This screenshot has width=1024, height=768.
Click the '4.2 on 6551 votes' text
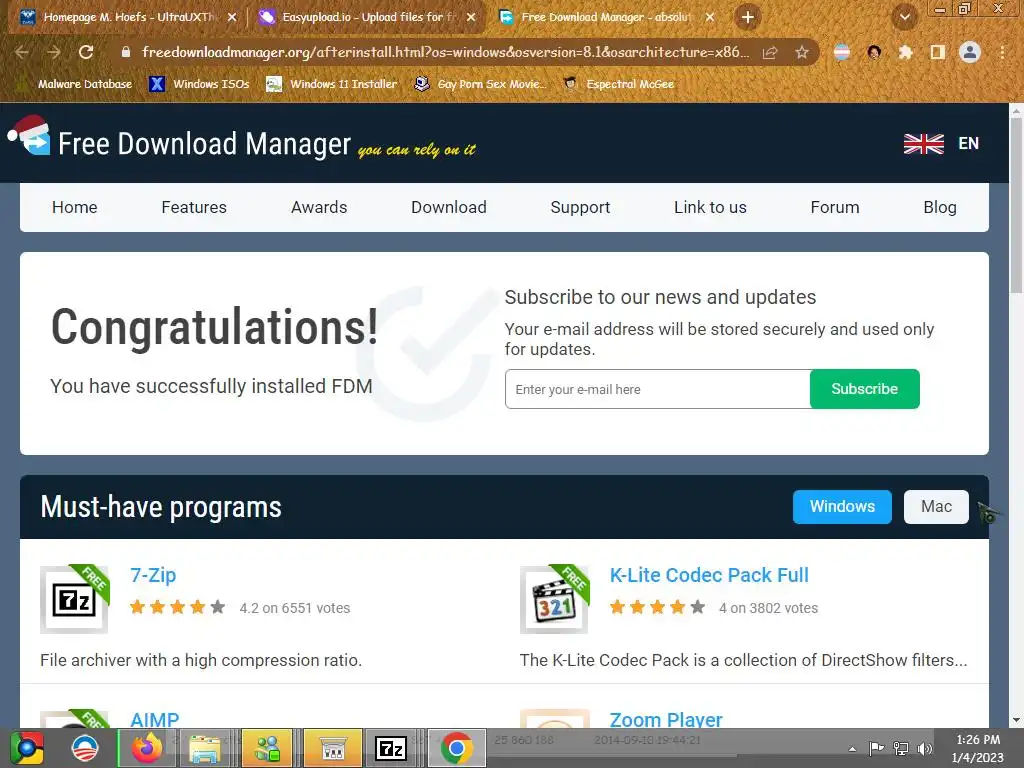[295, 609]
